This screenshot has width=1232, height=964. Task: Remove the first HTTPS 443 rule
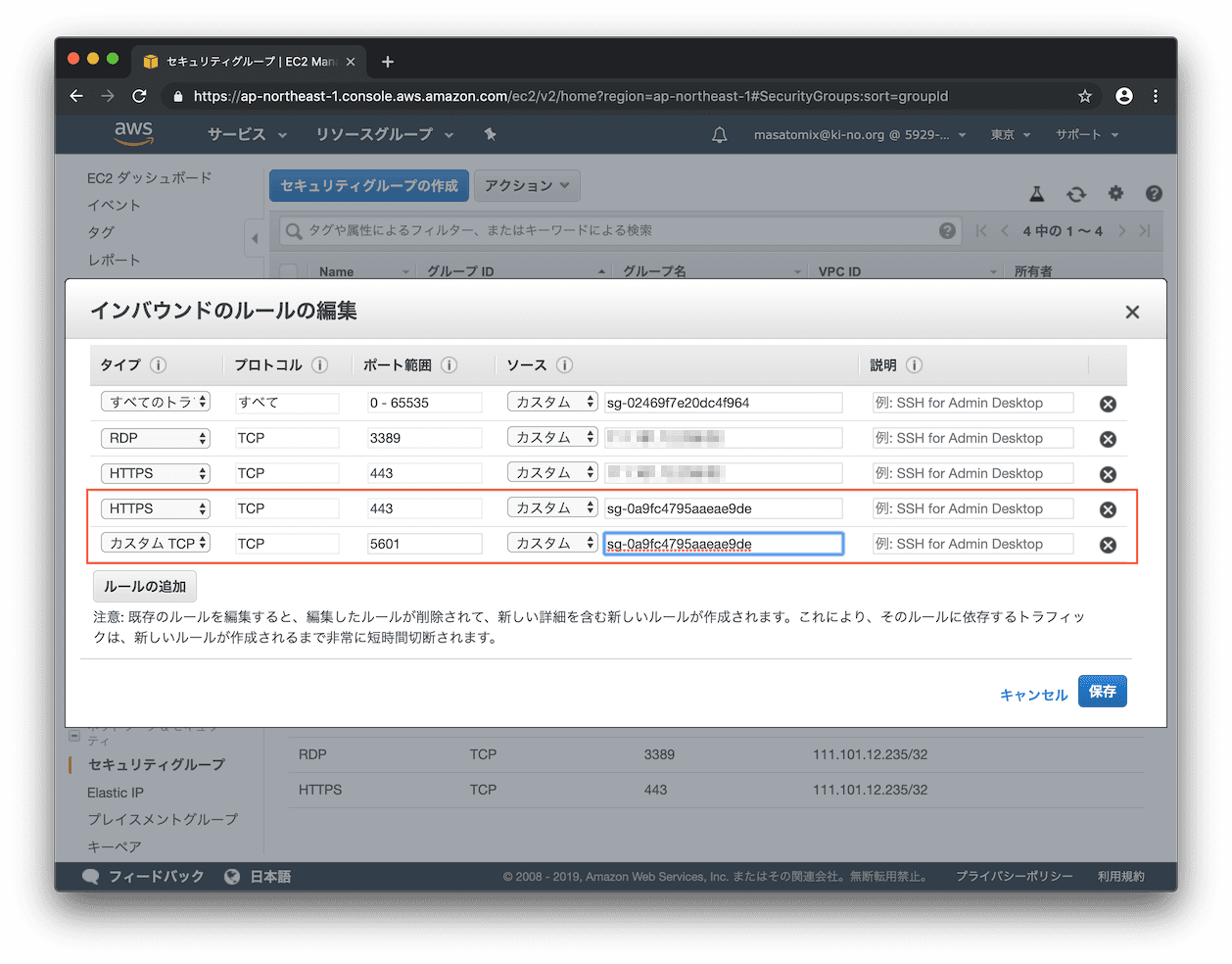pos(1108,474)
